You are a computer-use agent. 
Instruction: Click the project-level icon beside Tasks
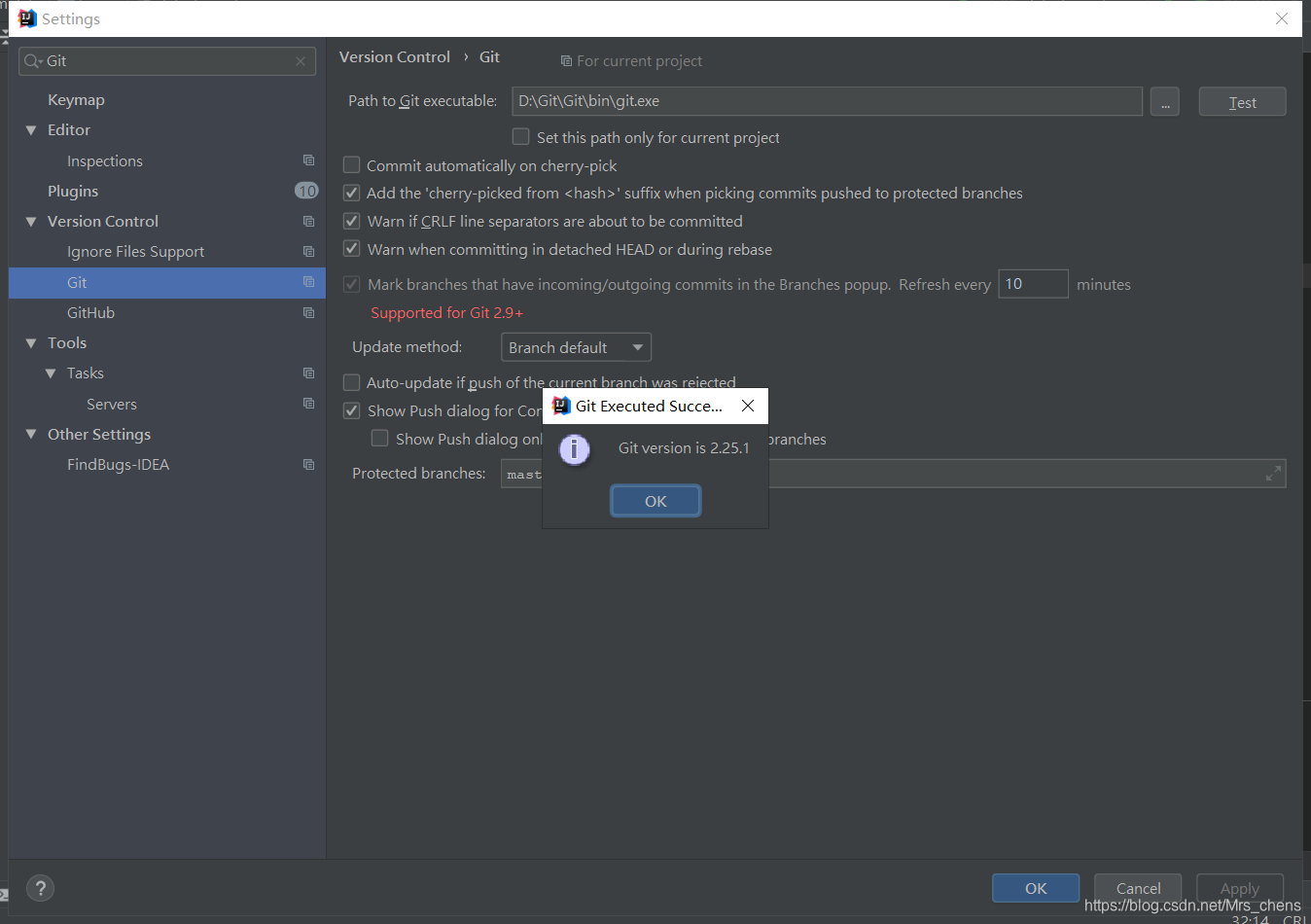tap(308, 373)
